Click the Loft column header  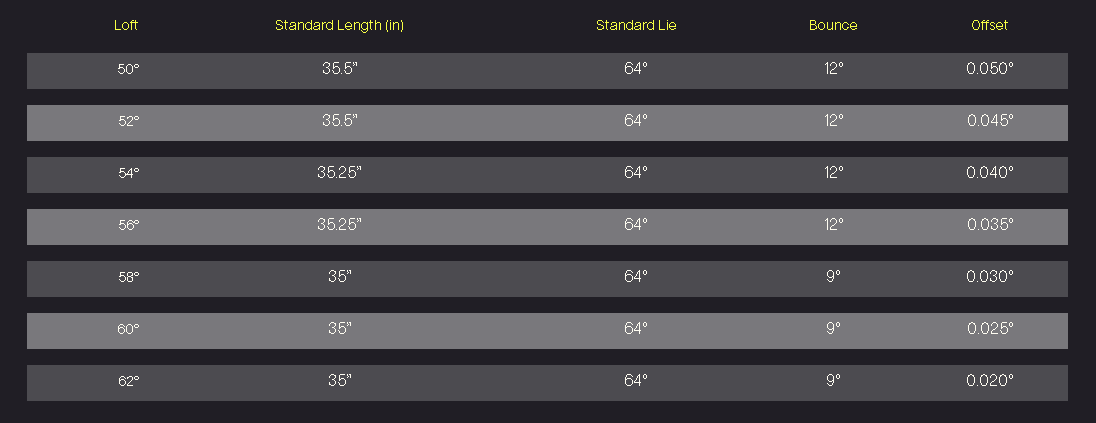pyautogui.click(x=126, y=26)
